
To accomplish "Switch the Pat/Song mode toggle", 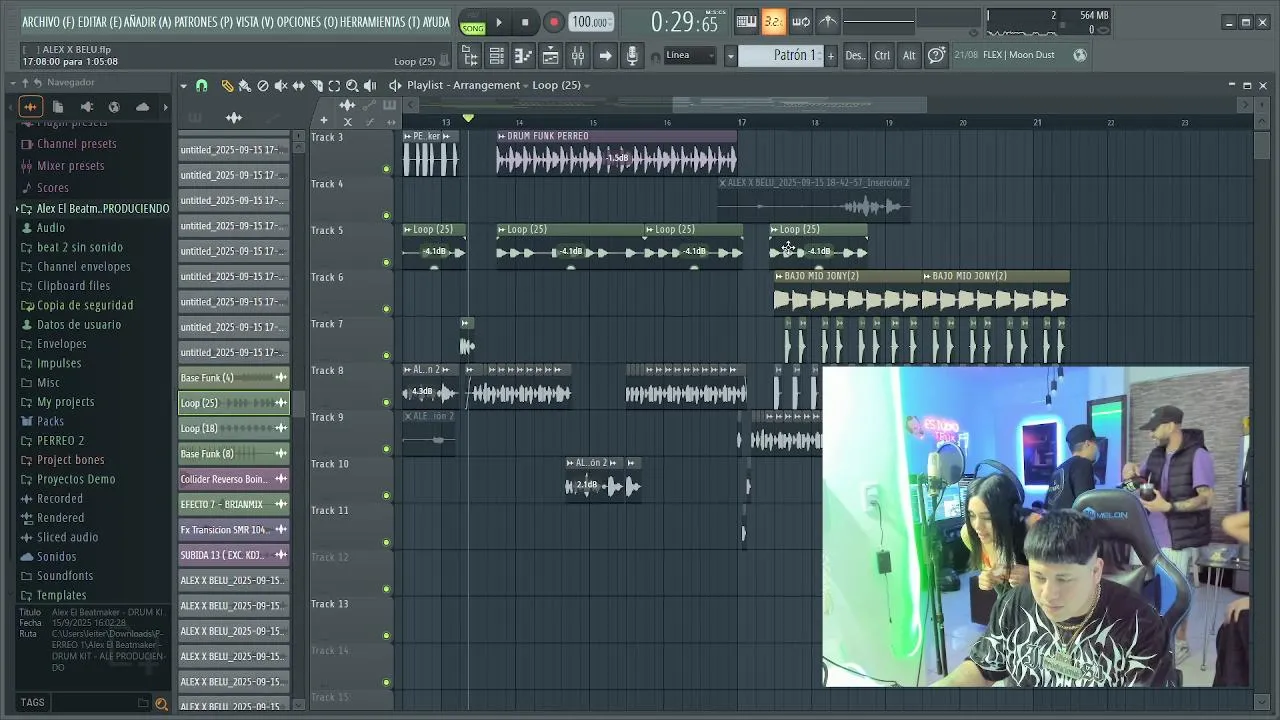I will pyautogui.click(x=473, y=22).
